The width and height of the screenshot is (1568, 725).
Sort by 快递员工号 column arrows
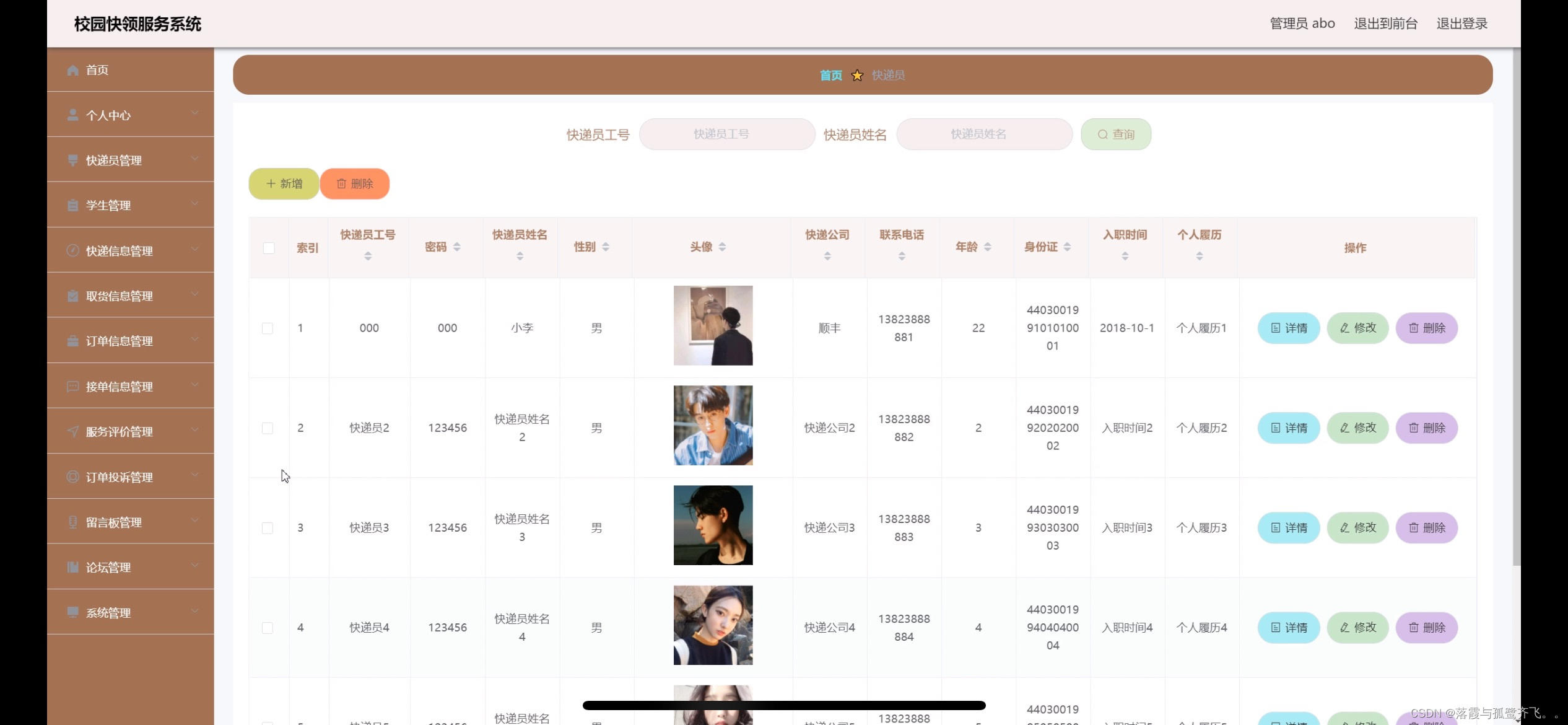coord(368,256)
